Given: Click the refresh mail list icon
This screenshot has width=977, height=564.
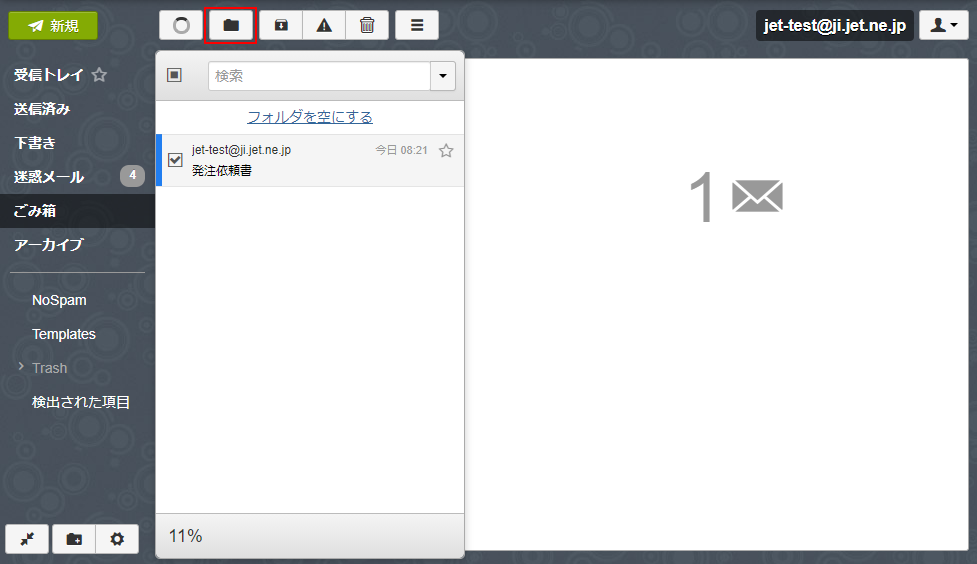Looking at the screenshot, I should click(181, 25).
